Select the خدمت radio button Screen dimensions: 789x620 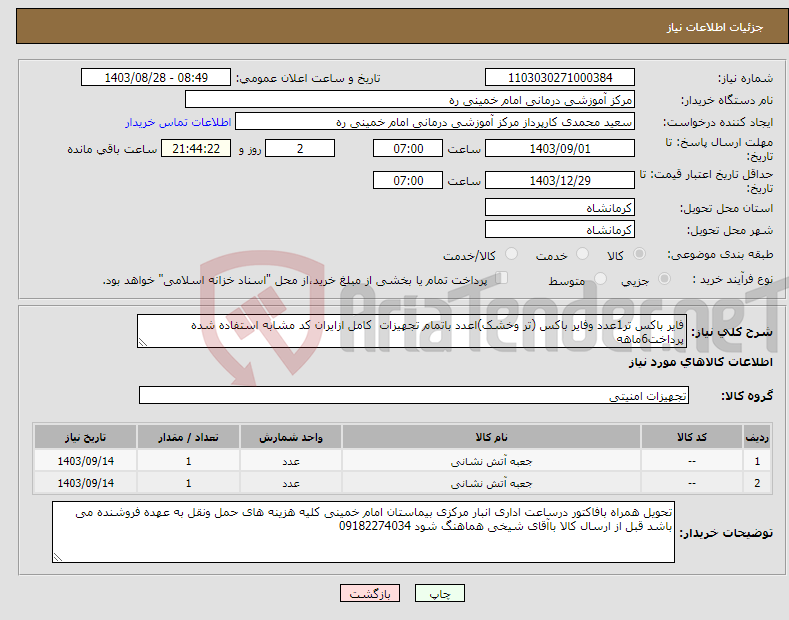point(582,254)
